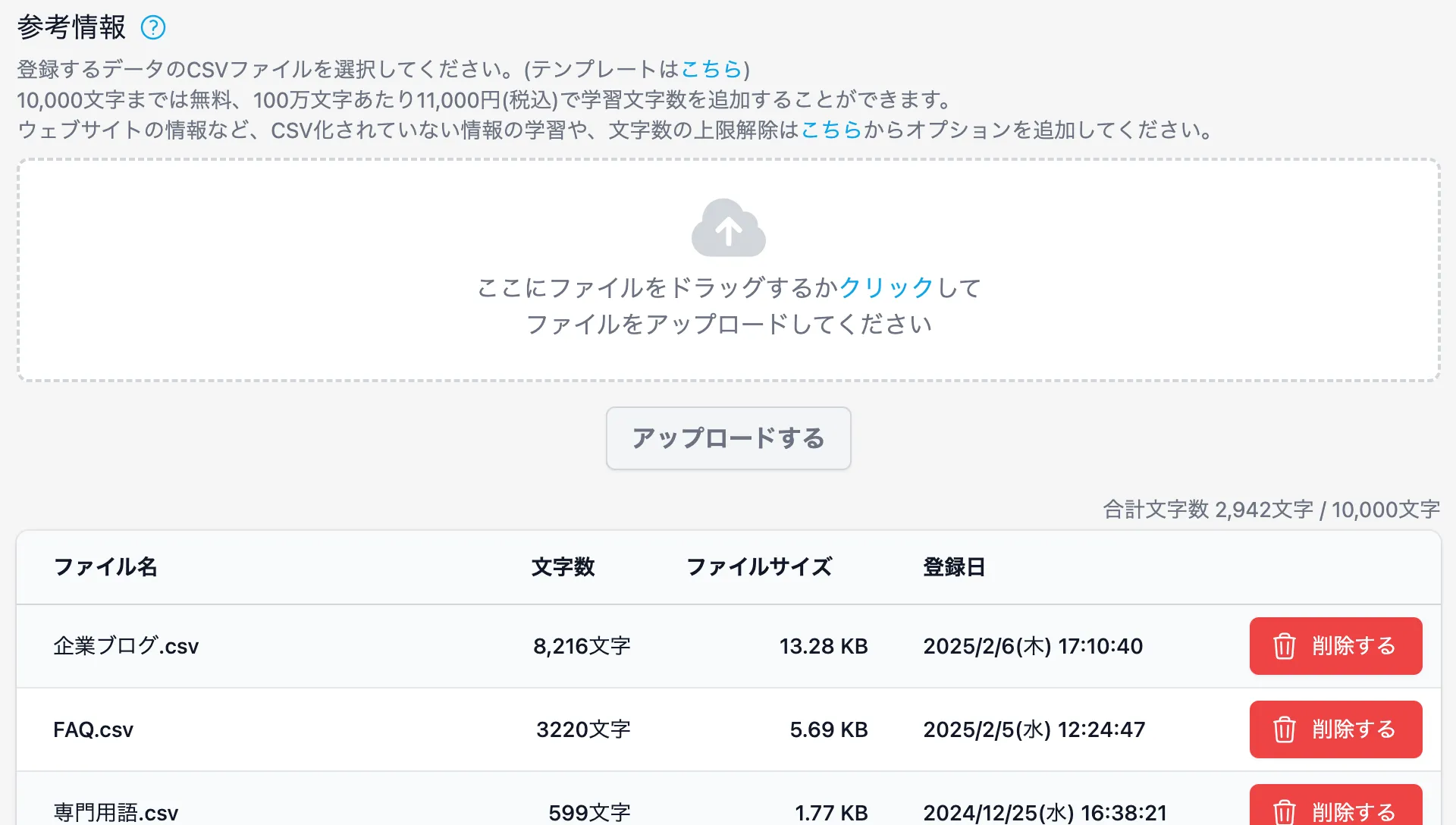Click the クリック link to browse files
This screenshot has width=1456, height=825.
tap(886, 288)
